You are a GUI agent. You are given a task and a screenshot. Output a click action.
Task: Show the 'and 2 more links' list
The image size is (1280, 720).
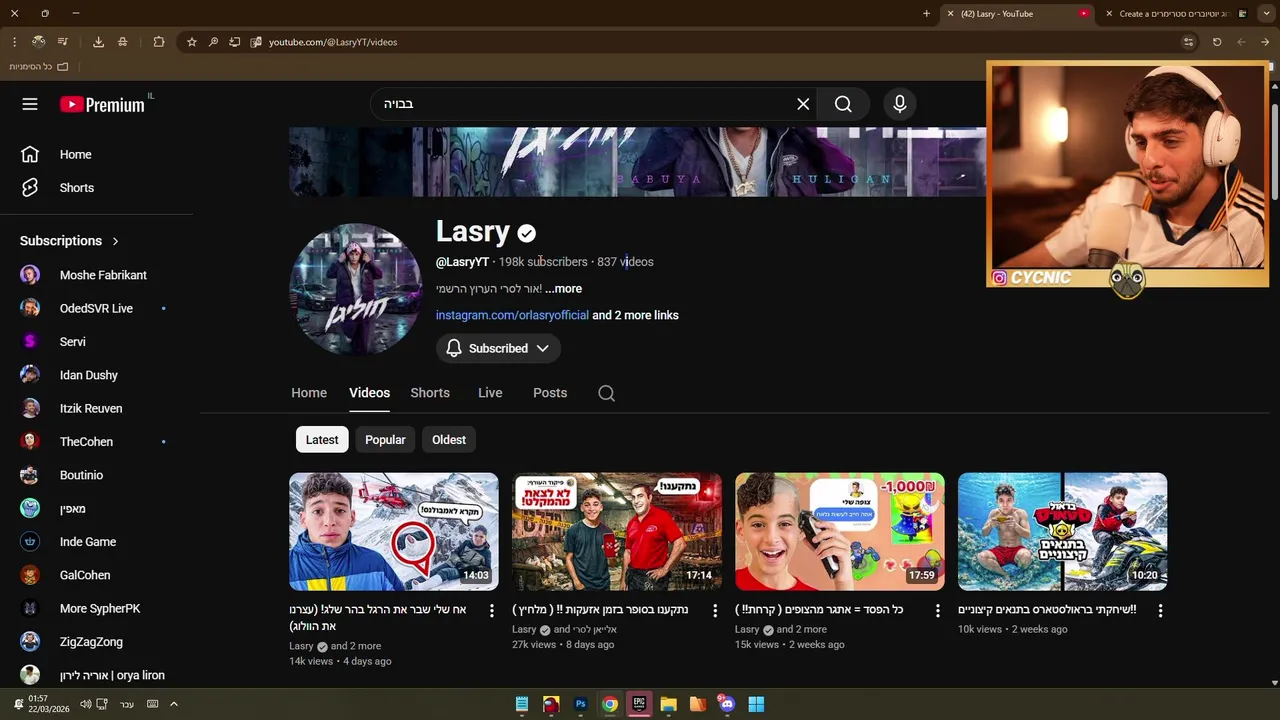pyautogui.click(x=635, y=315)
